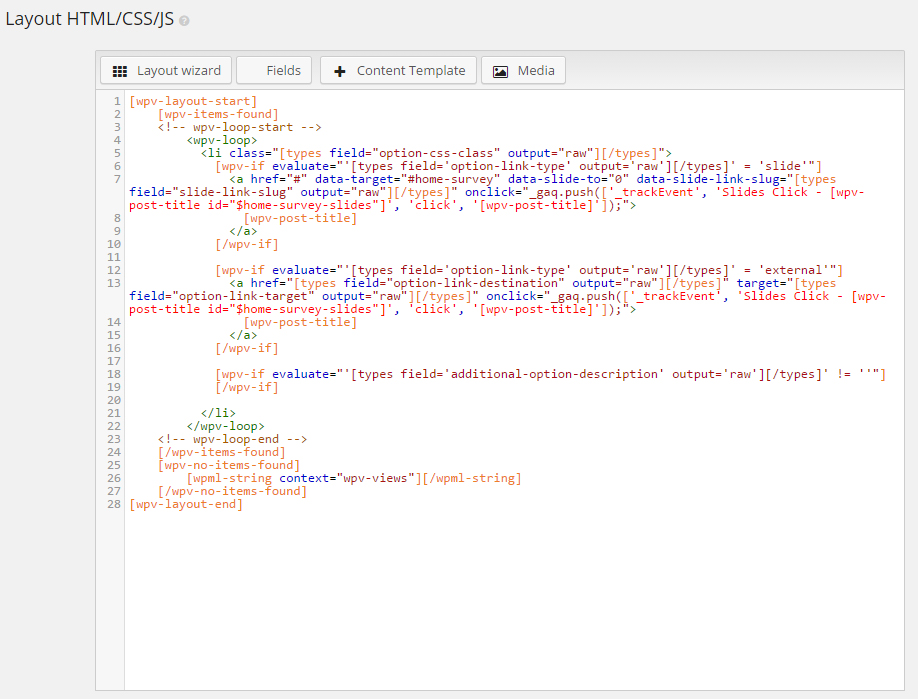Click the [/wpv-if] shortcode on line 16

coord(246,348)
